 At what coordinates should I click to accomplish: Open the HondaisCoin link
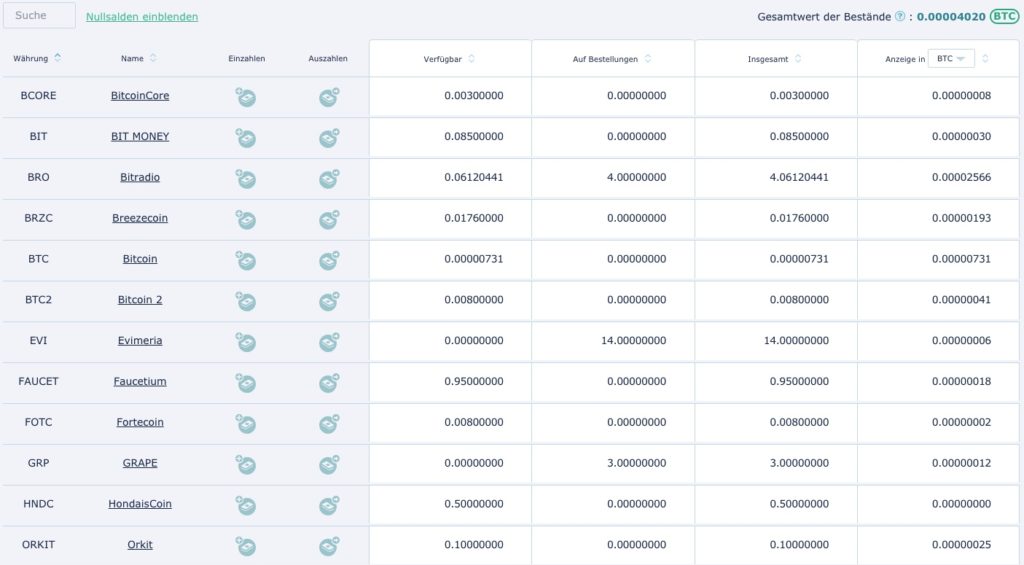pos(140,504)
